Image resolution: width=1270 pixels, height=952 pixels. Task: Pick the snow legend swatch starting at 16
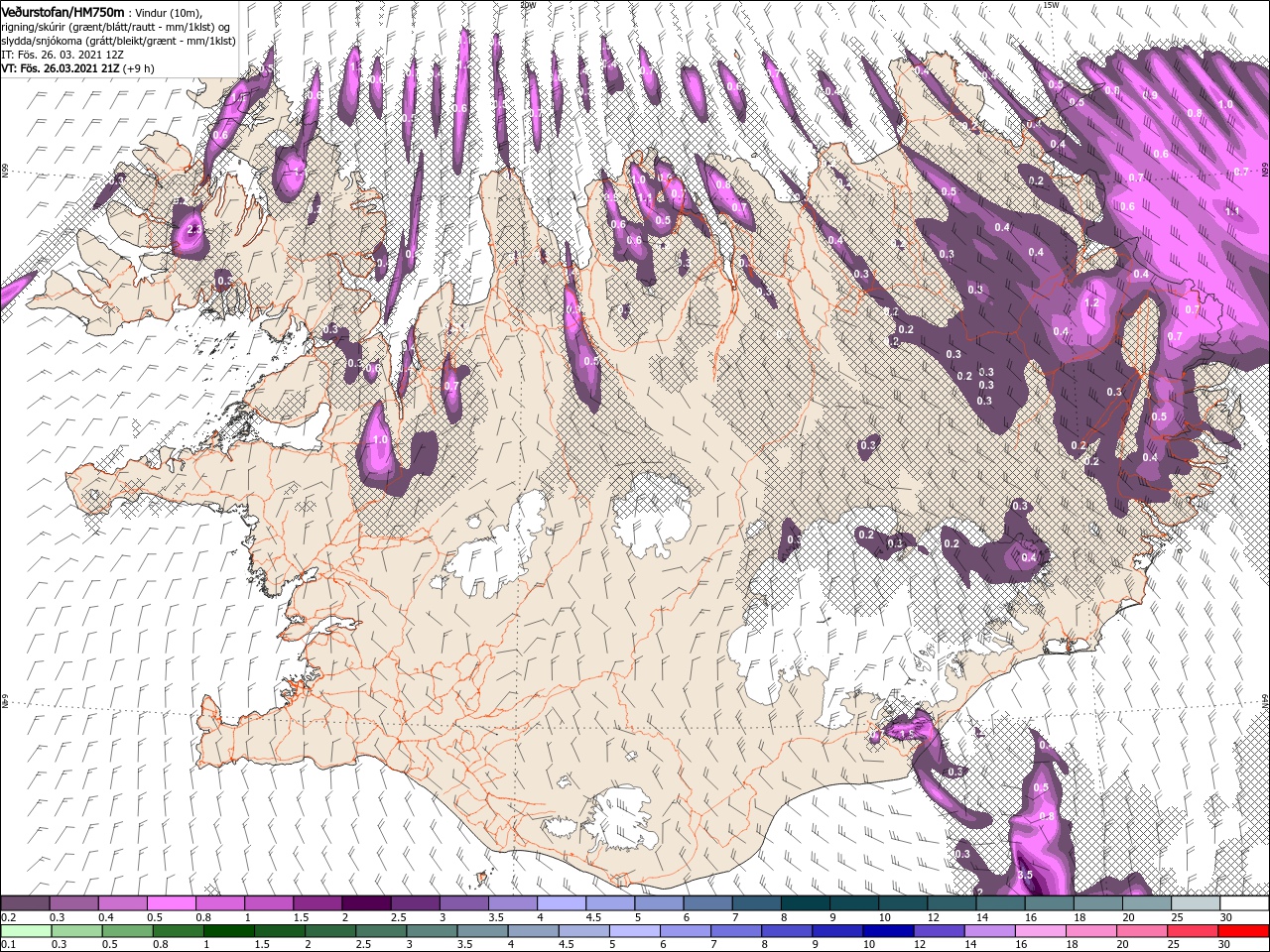(1049, 903)
